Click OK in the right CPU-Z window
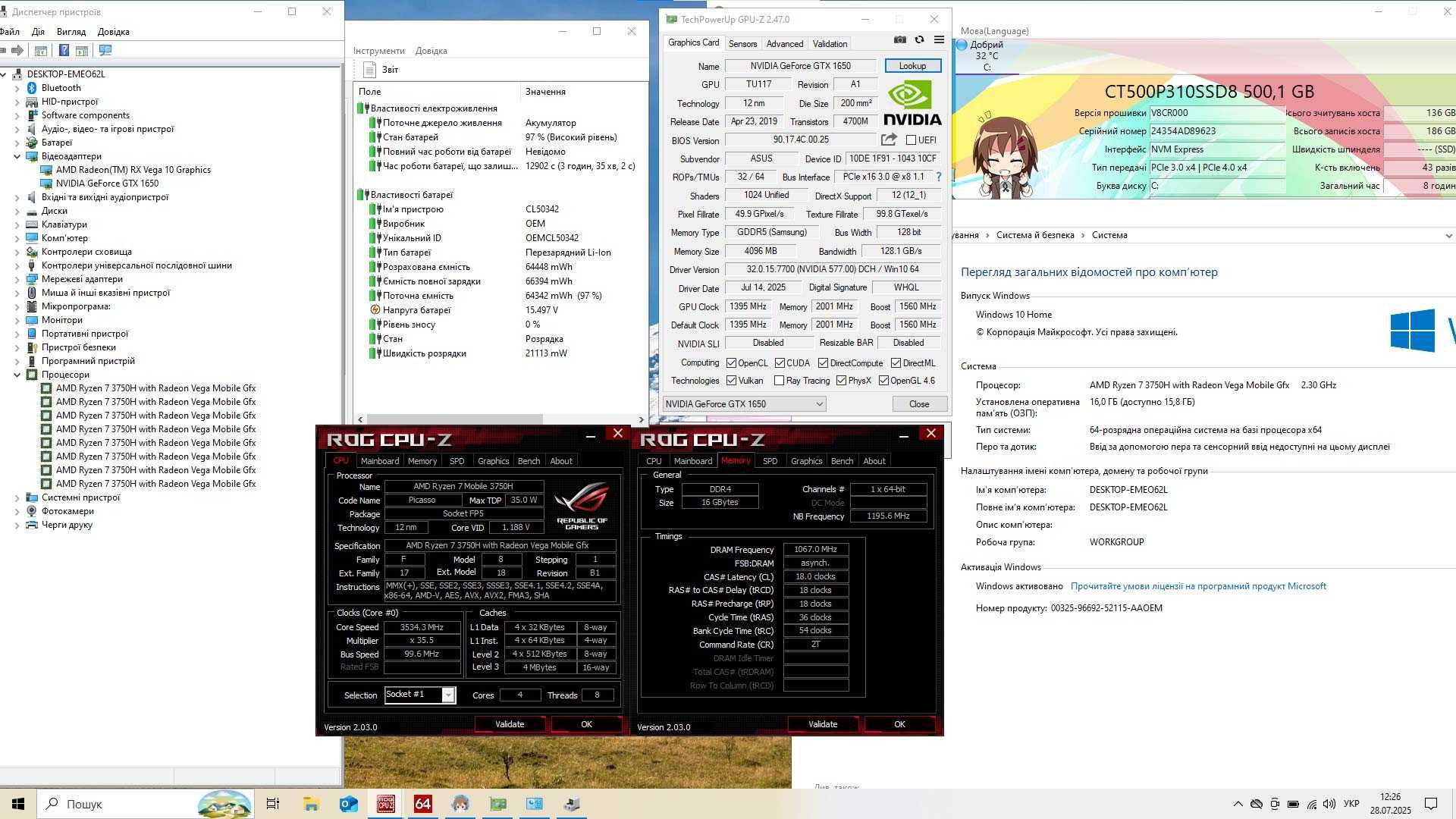This screenshot has width=1456, height=819. pos(899,724)
